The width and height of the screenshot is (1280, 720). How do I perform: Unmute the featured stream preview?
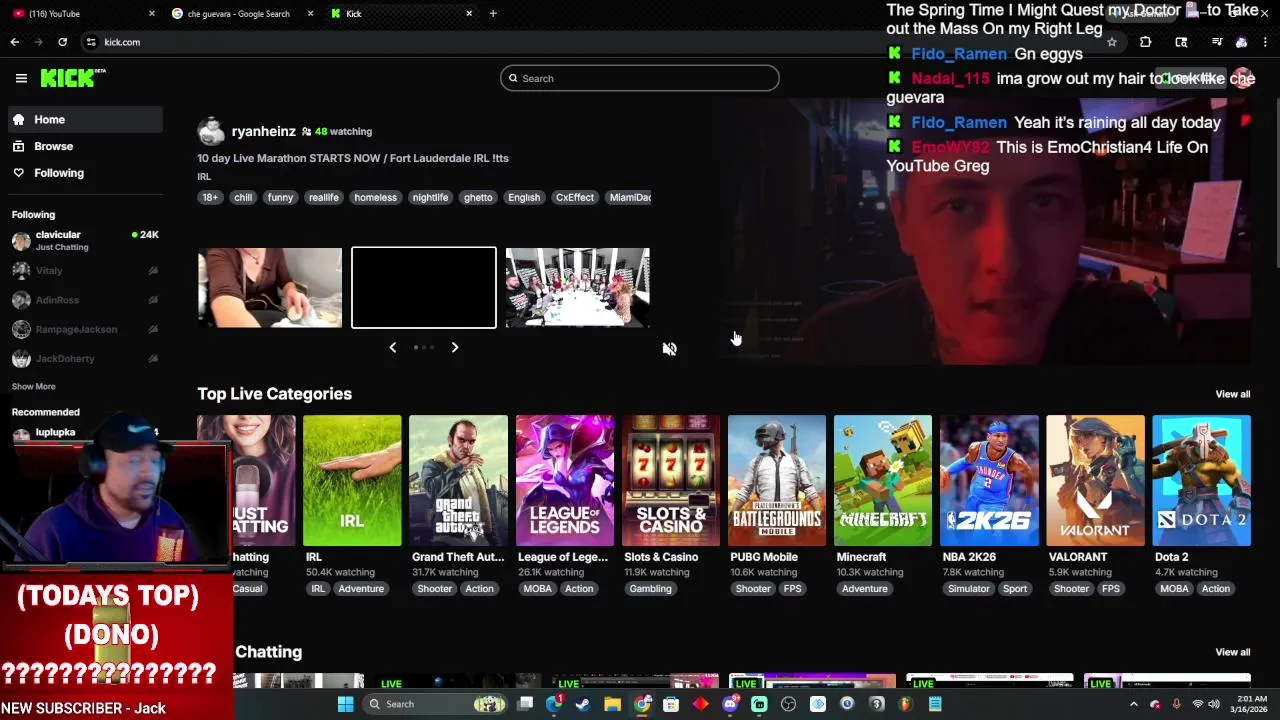tap(670, 349)
